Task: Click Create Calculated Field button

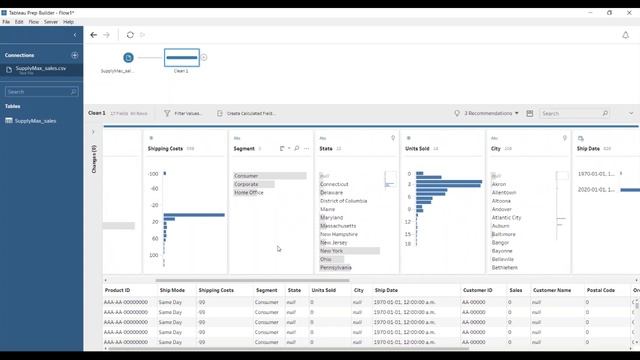Action: pos(246,113)
